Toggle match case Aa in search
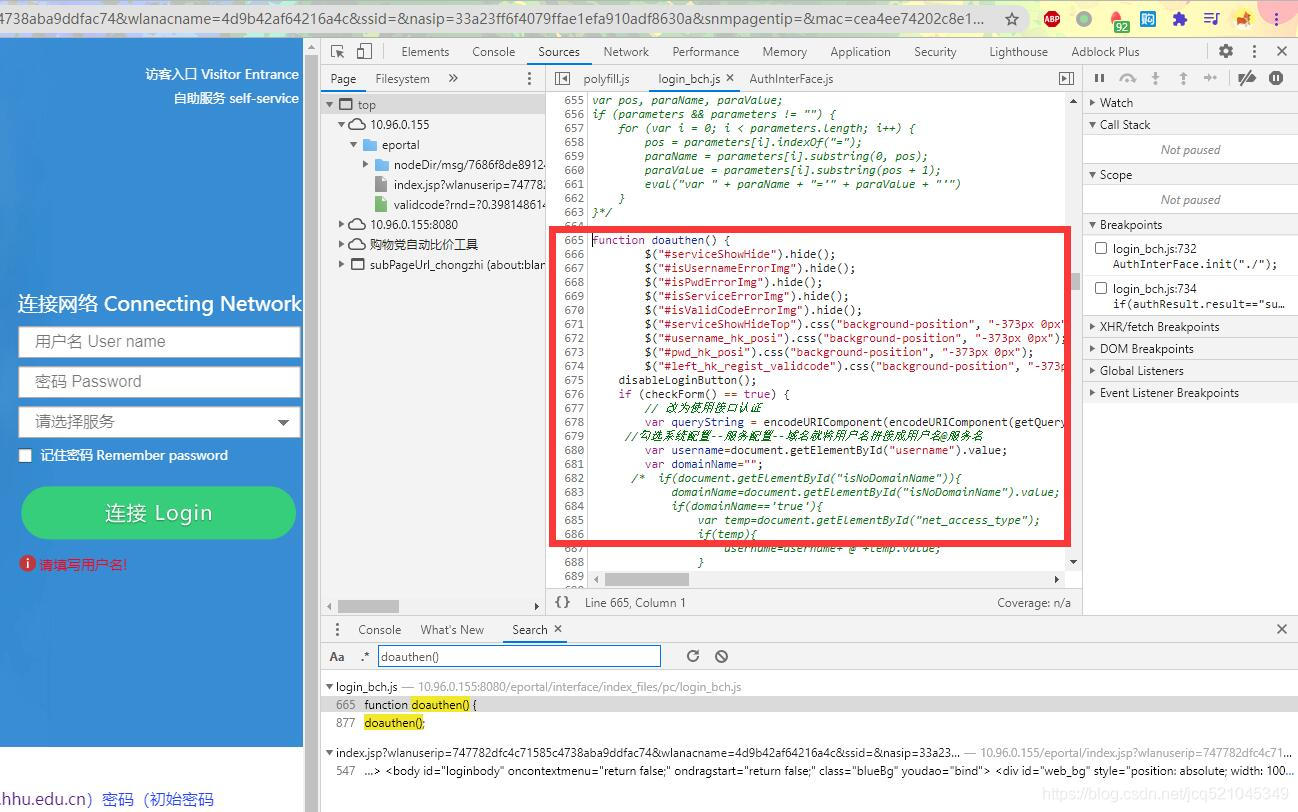Viewport: 1298px width, 812px height. point(337,656)
